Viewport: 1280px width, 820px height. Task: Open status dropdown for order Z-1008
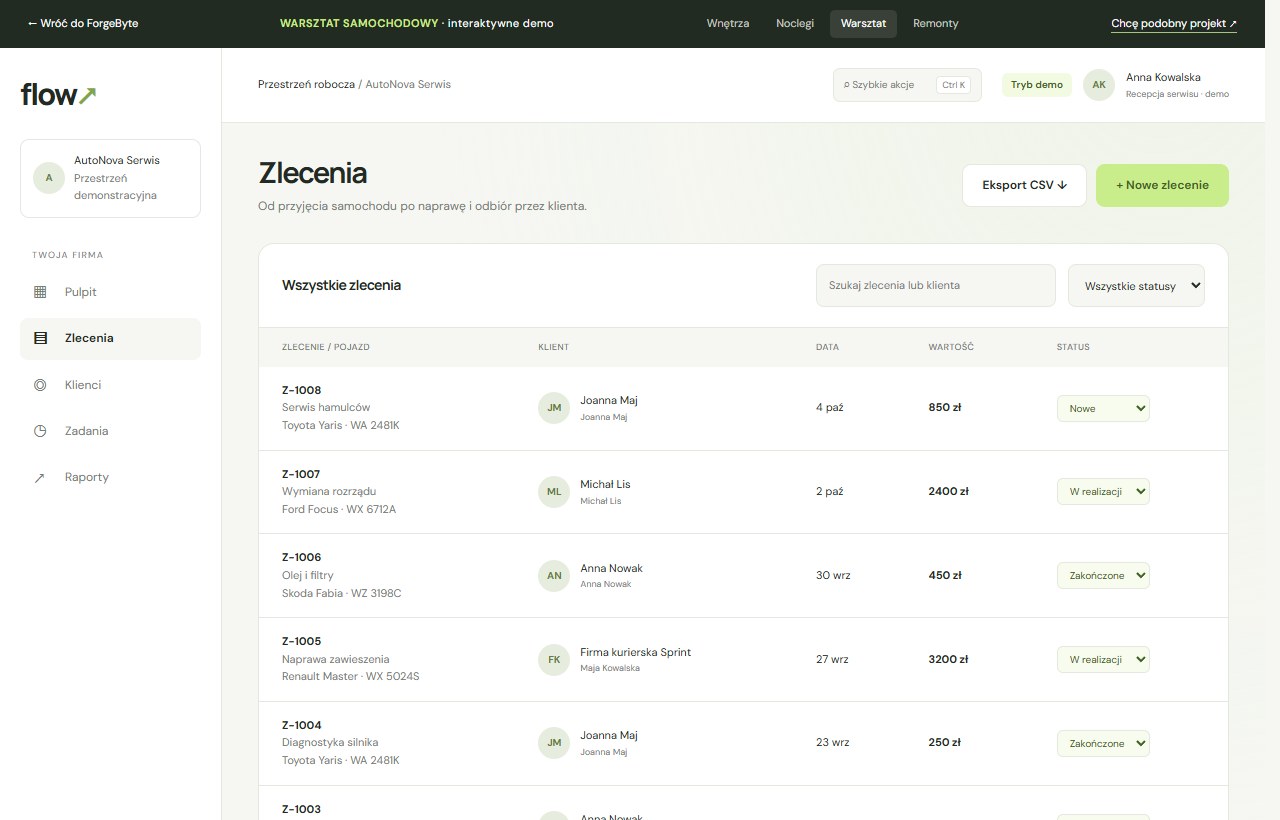click(1103, 408)
